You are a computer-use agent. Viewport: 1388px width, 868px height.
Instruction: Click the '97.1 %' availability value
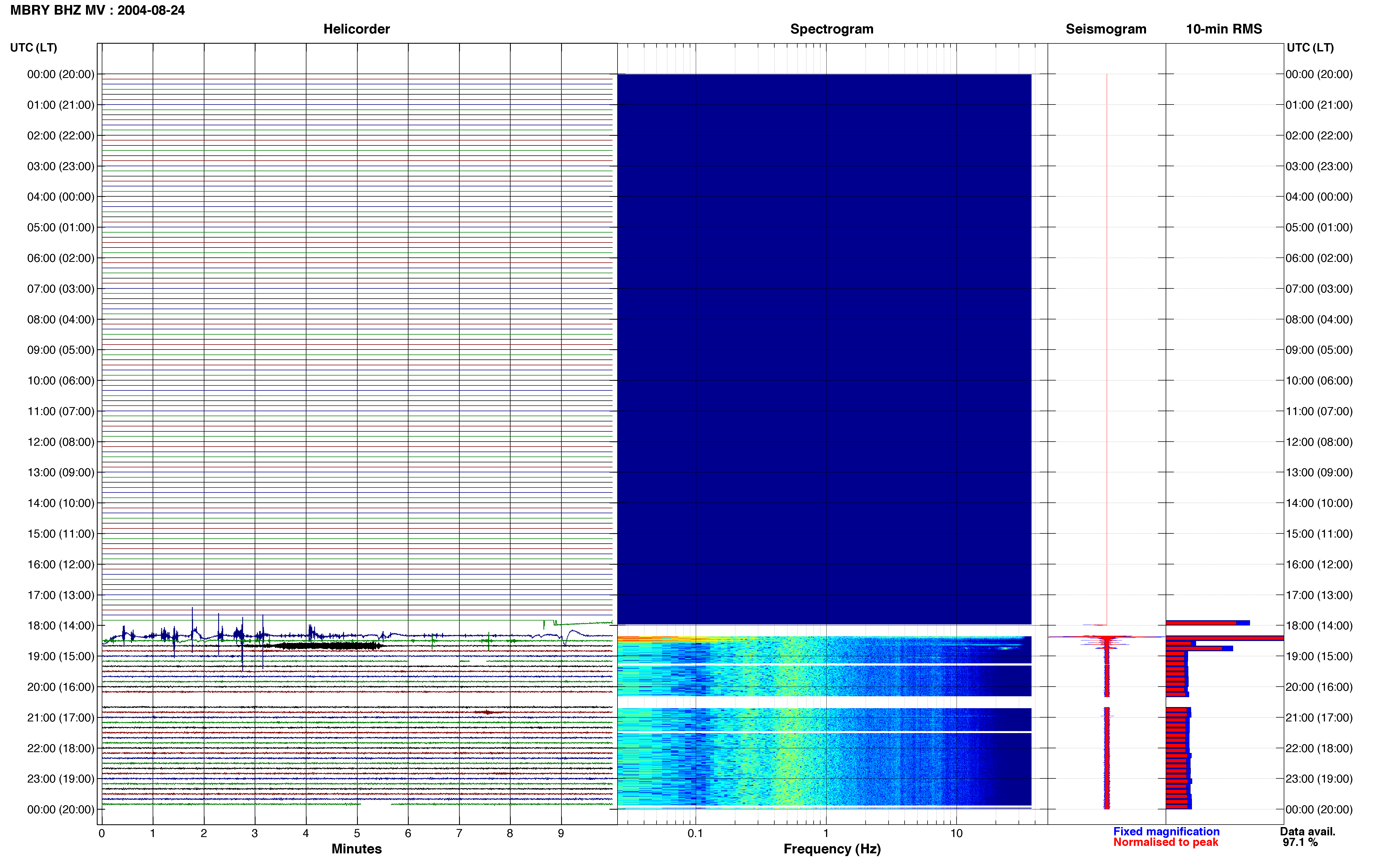tap(1300, 843)
